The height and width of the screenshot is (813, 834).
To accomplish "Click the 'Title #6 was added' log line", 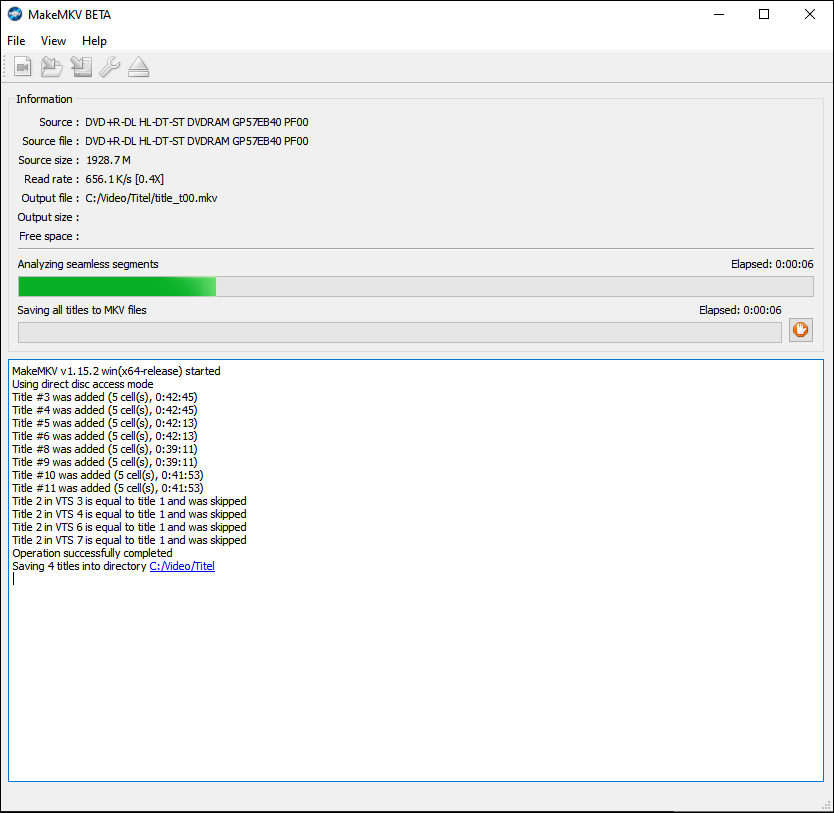I will (105, 437).
